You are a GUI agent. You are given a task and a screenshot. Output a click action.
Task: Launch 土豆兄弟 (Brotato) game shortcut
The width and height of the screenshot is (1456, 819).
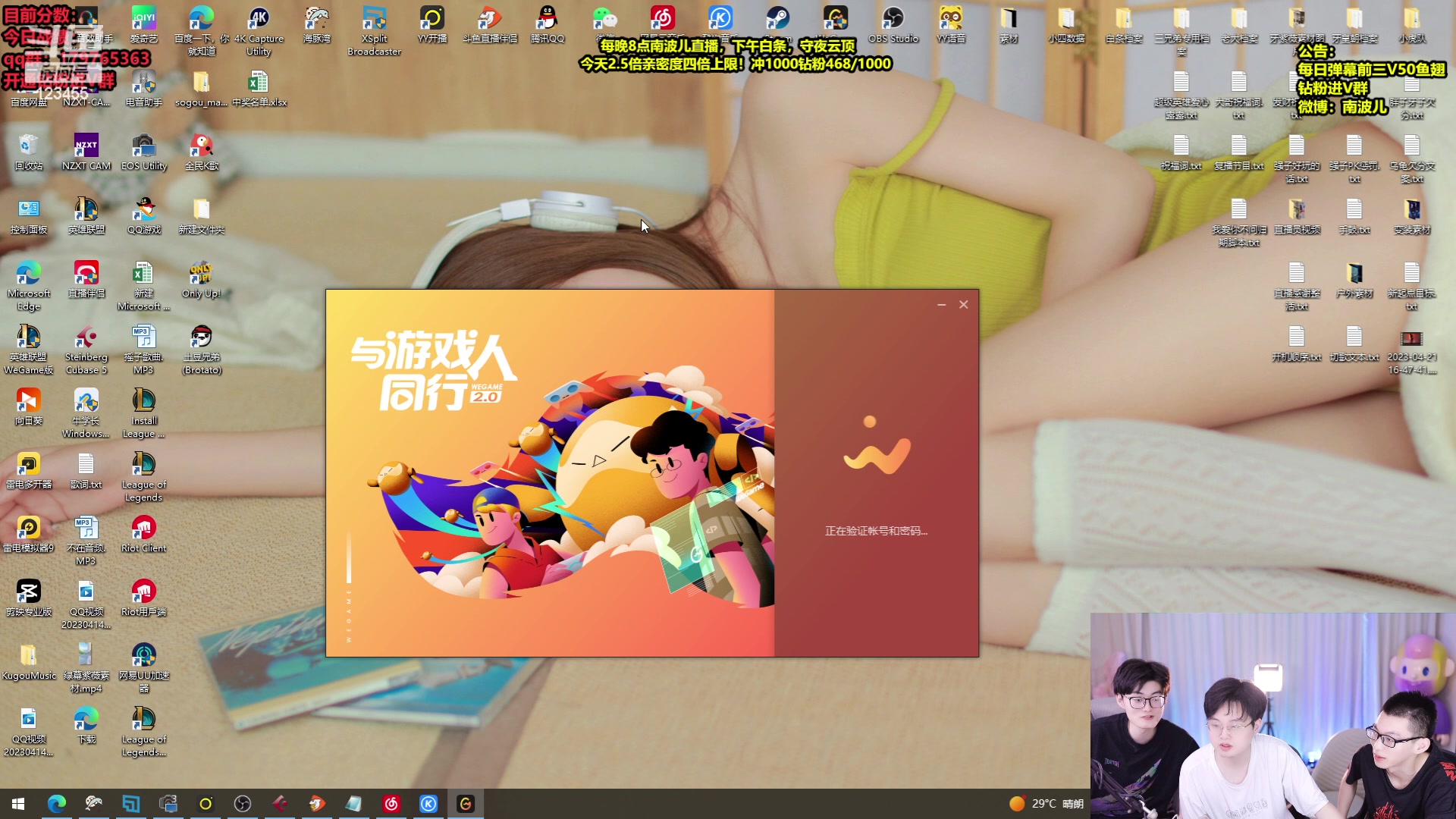tap(201, 349)
